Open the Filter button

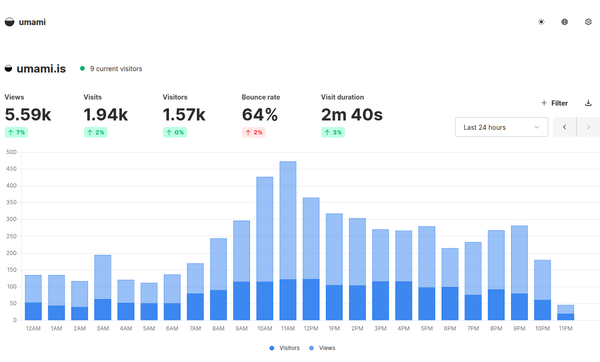pyautogui.click(x=554, y=103)
